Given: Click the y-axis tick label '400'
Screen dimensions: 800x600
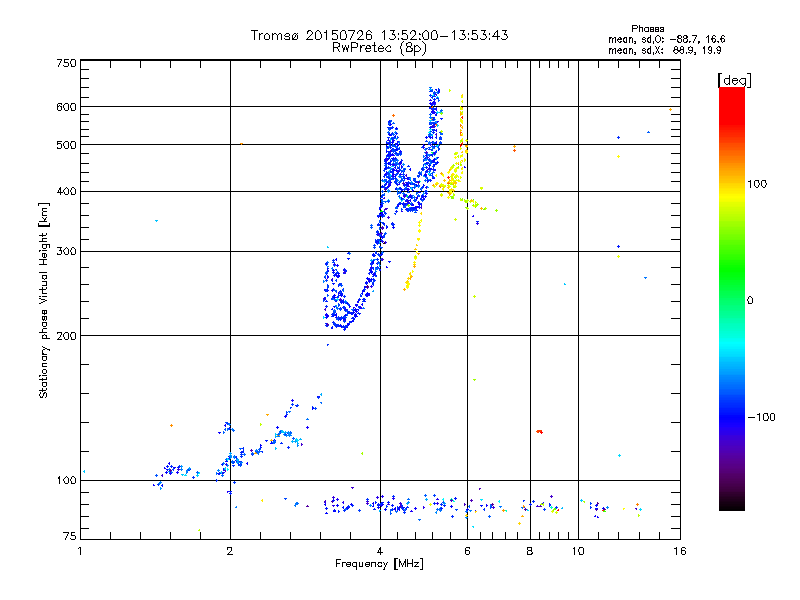Looking at the screenshot, I should point(66,191).
